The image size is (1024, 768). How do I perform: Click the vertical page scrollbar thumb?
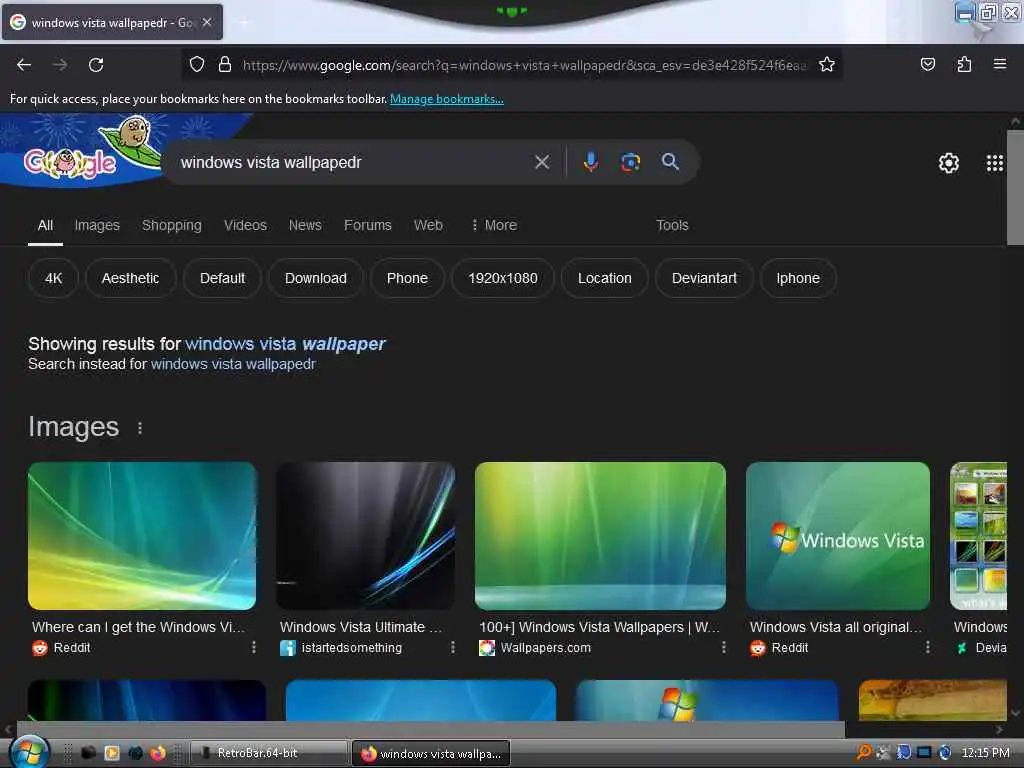point(1015,187)
